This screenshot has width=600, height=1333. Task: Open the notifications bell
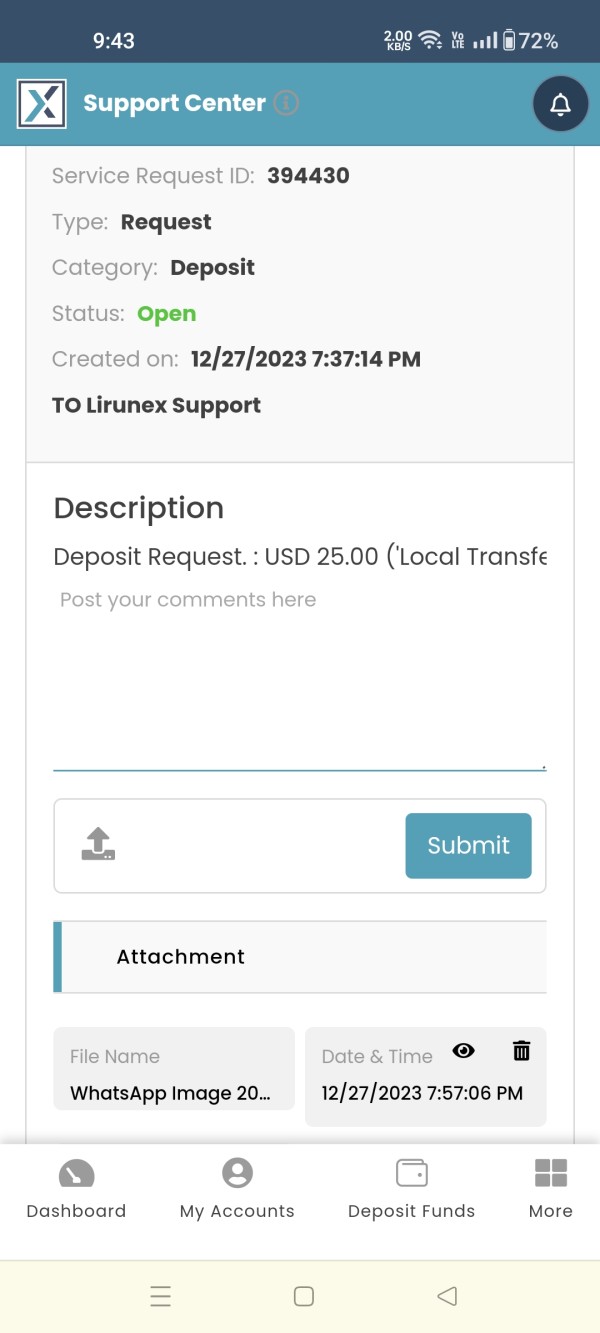tap(560, 104)
